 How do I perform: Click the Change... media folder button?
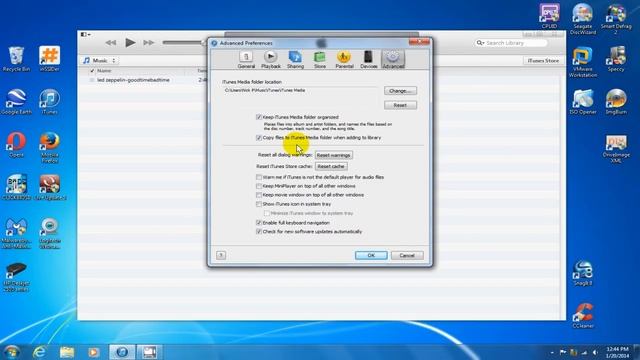pos(400,91)
